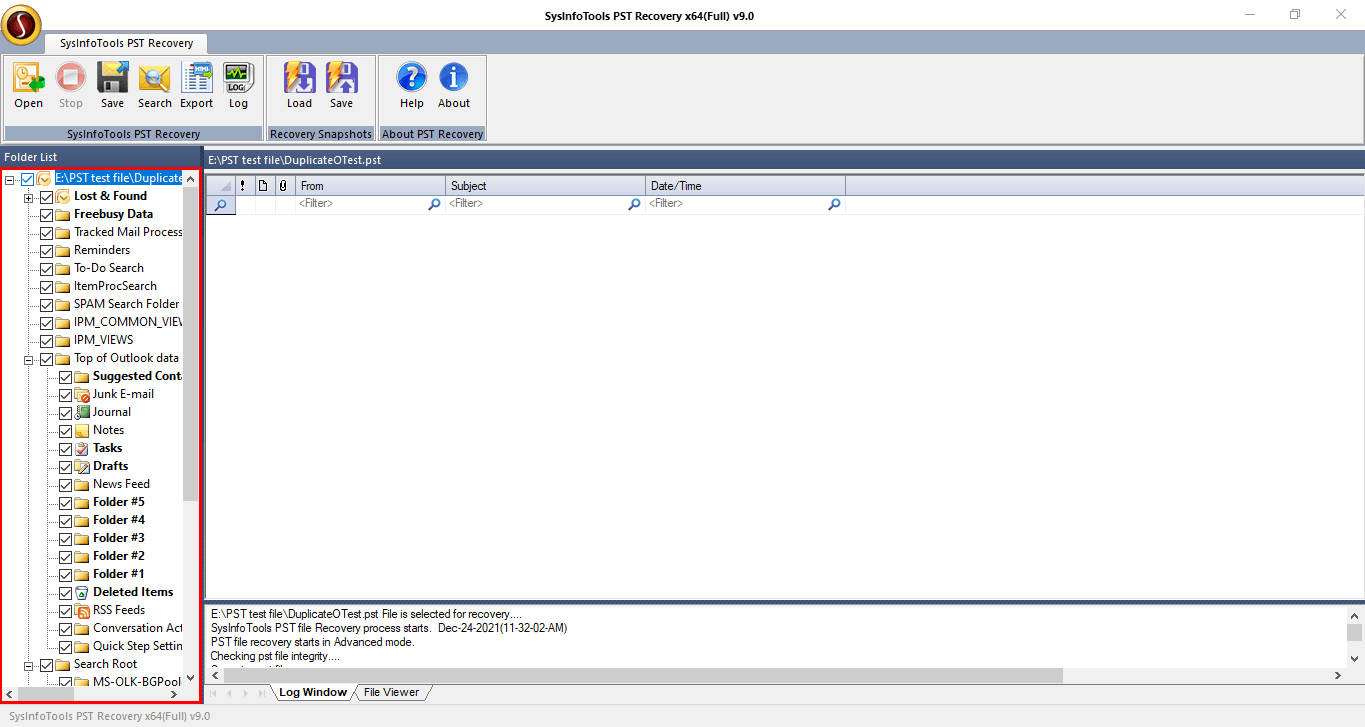Click the log window scroll-down arrow
Image resolution: width=1365 pixels, height=727 pixels.
1355,658
